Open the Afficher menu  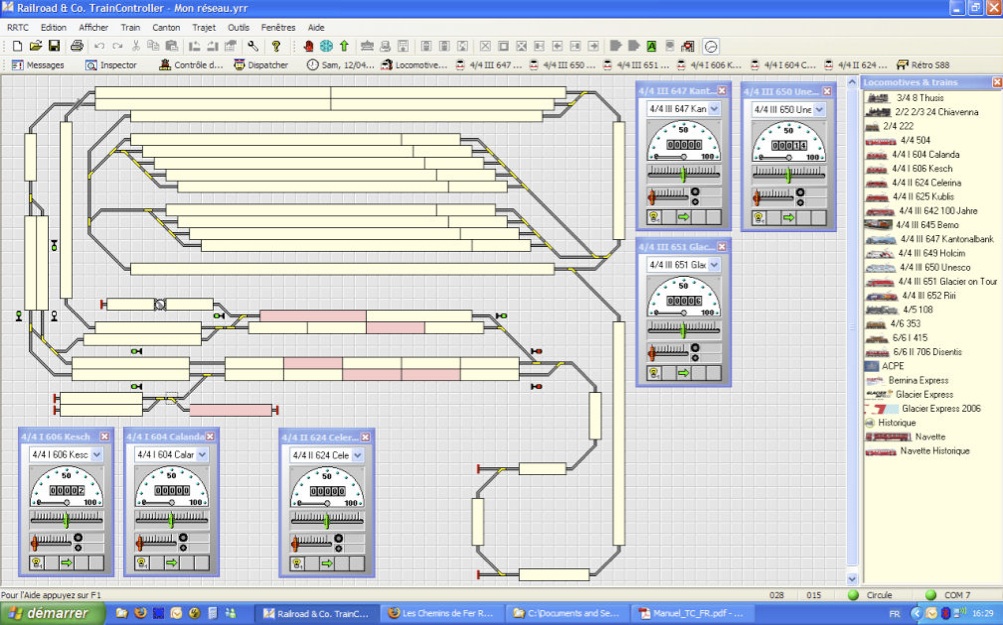[93, 28]
